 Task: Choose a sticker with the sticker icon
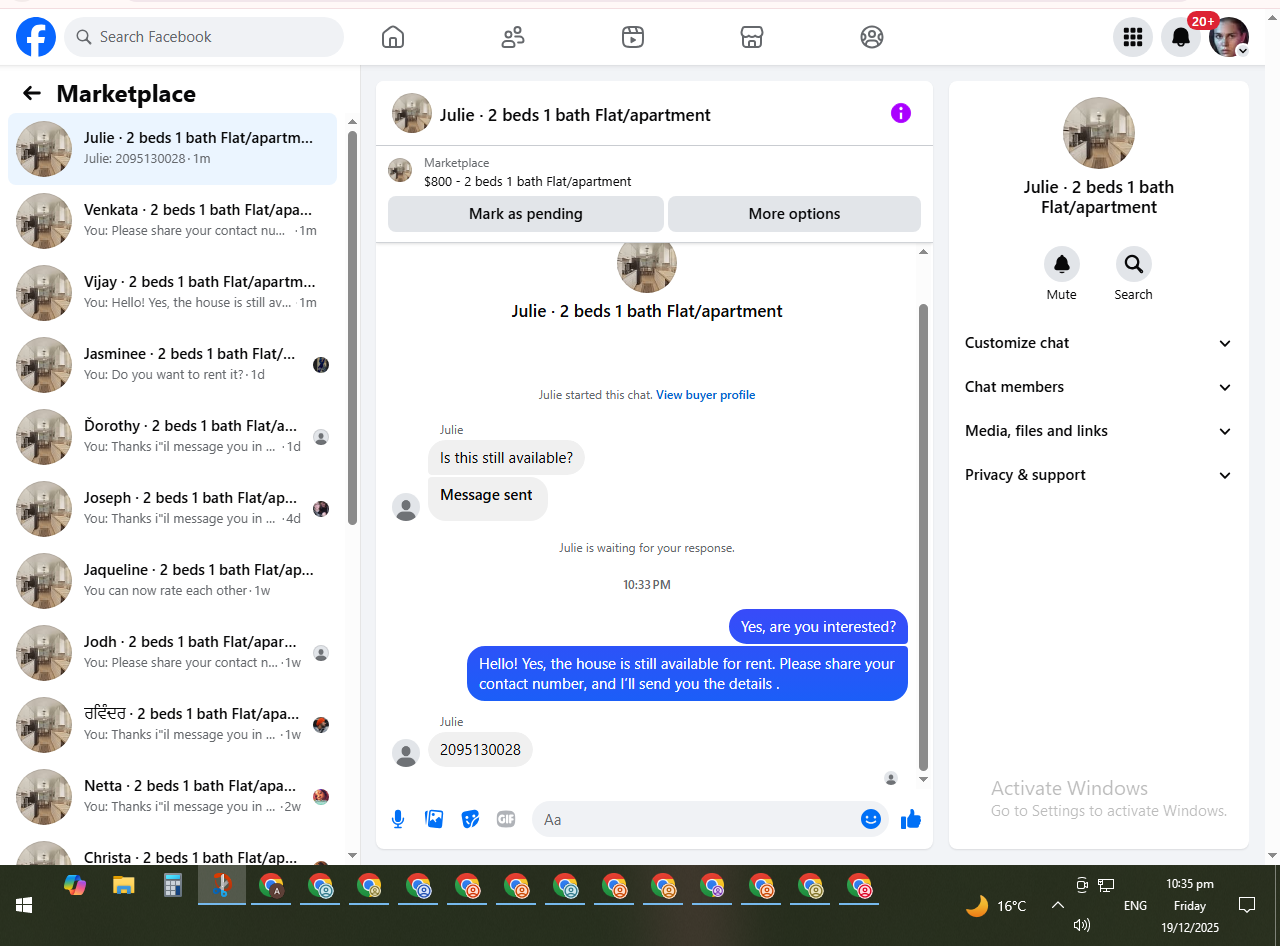[x=470, y=819]
